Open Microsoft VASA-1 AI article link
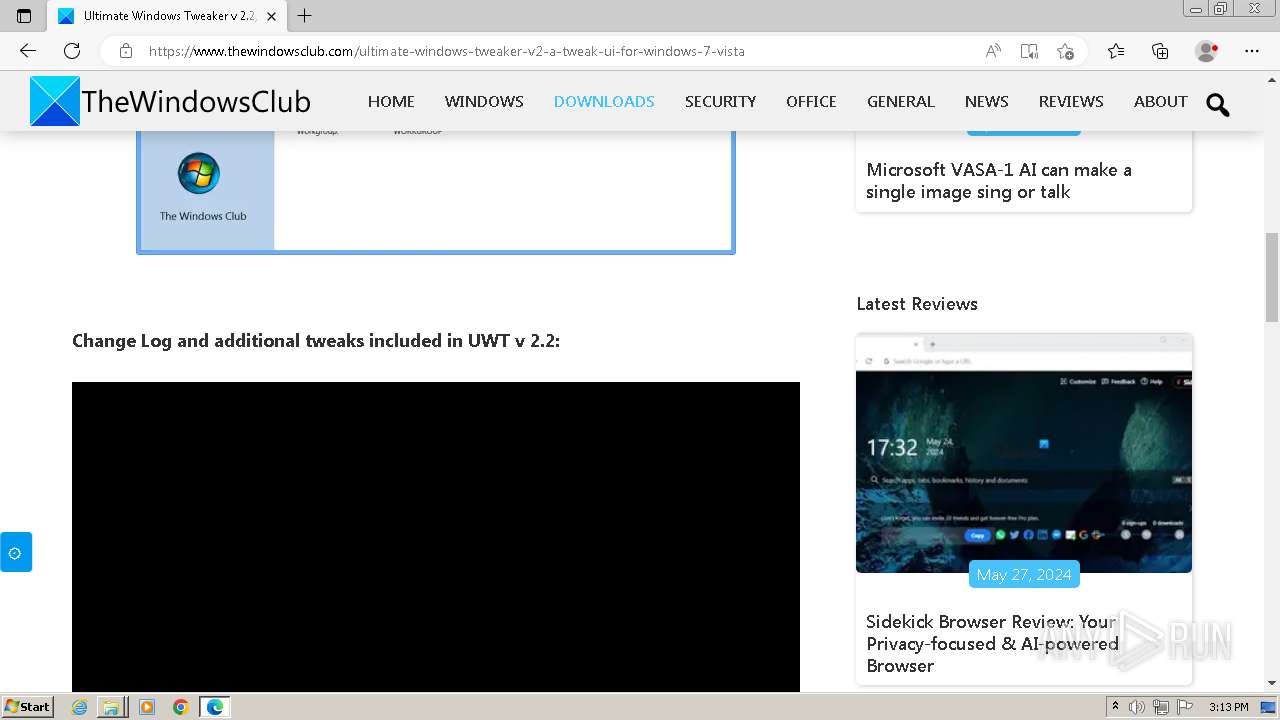Image resolution: width=1280 pixels, height=720 pixels. tap(999, 181)
